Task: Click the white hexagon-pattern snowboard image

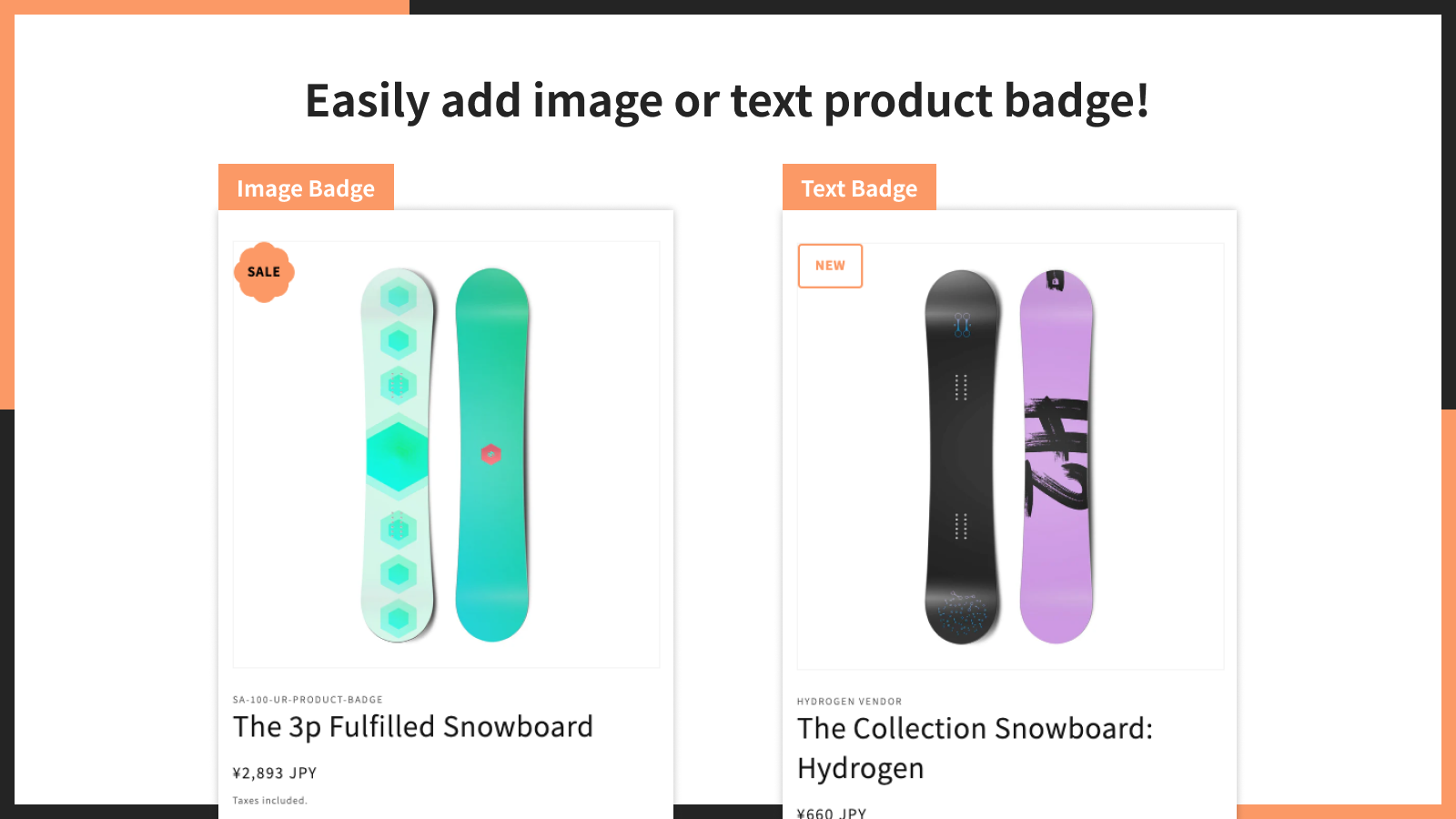Action: (398, 455)
